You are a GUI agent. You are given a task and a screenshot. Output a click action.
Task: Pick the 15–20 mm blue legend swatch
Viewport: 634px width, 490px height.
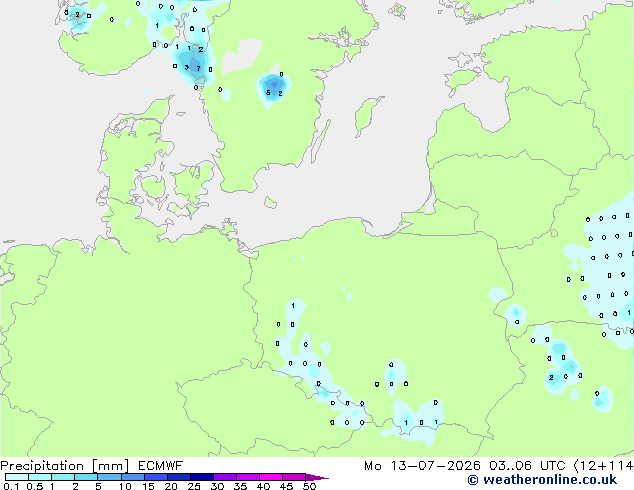pos(155,477)
